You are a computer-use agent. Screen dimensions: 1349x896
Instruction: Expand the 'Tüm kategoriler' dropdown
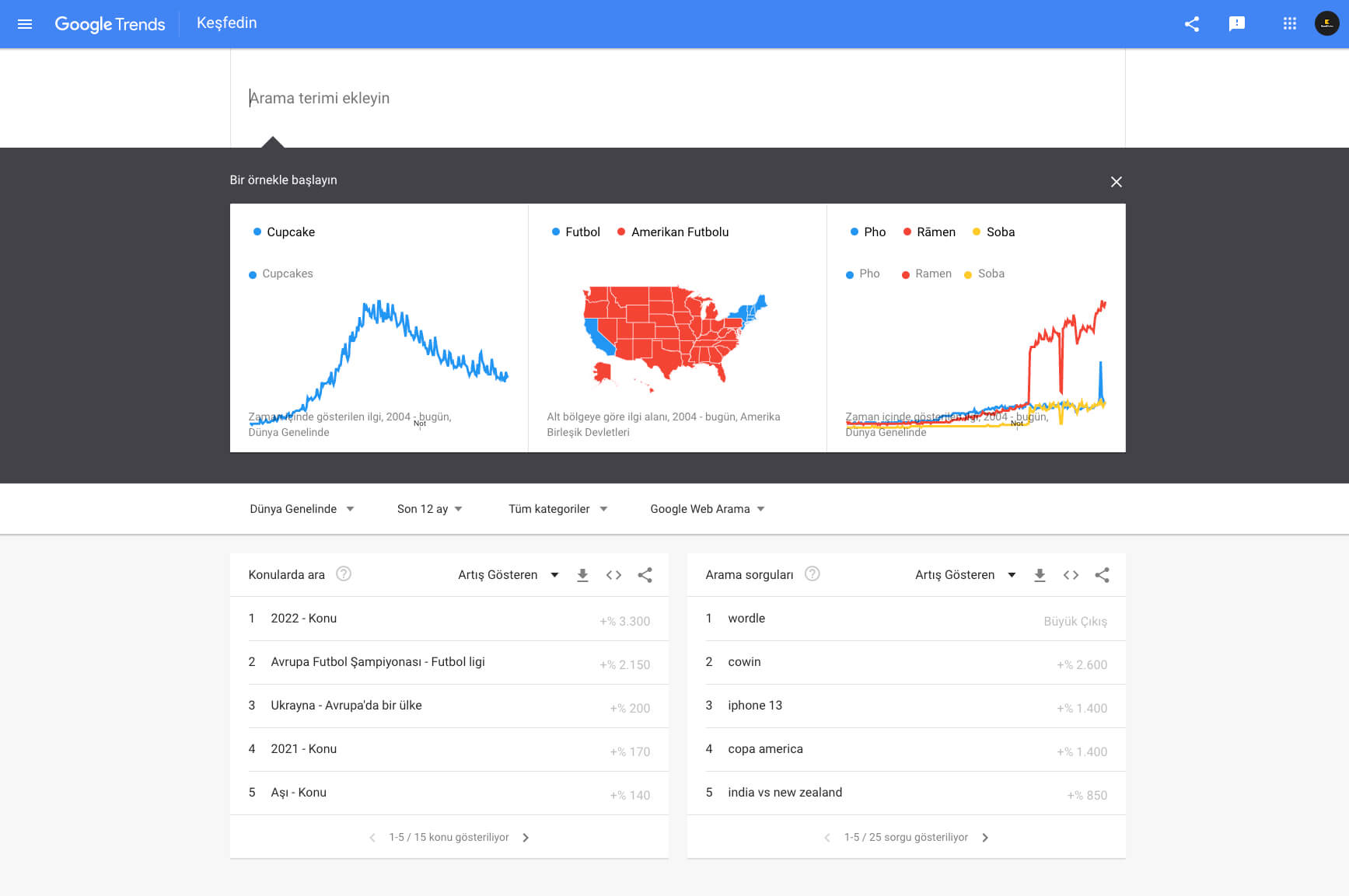(558, 509)
